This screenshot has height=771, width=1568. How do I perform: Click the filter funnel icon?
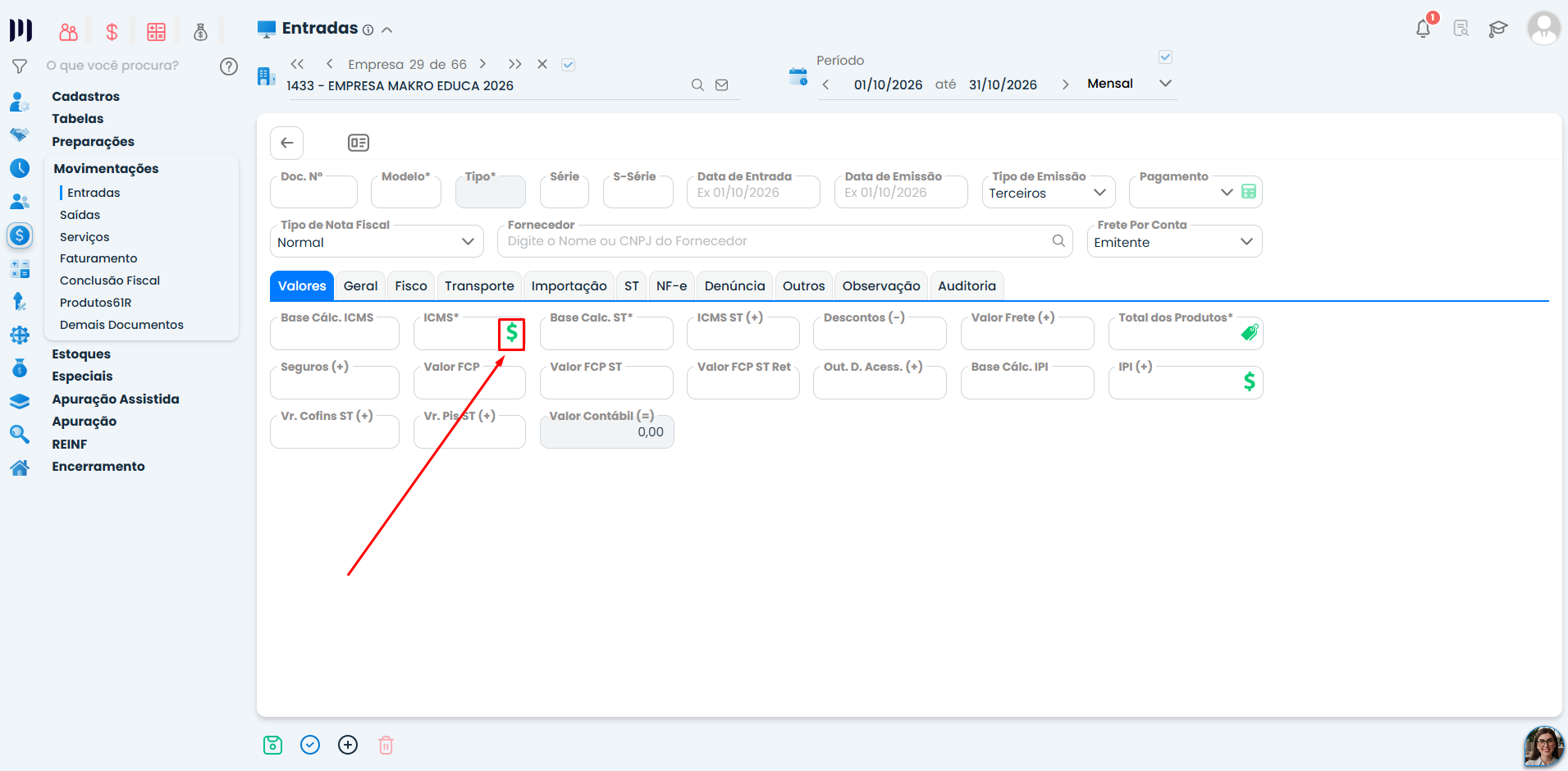[x=20, y=66]
